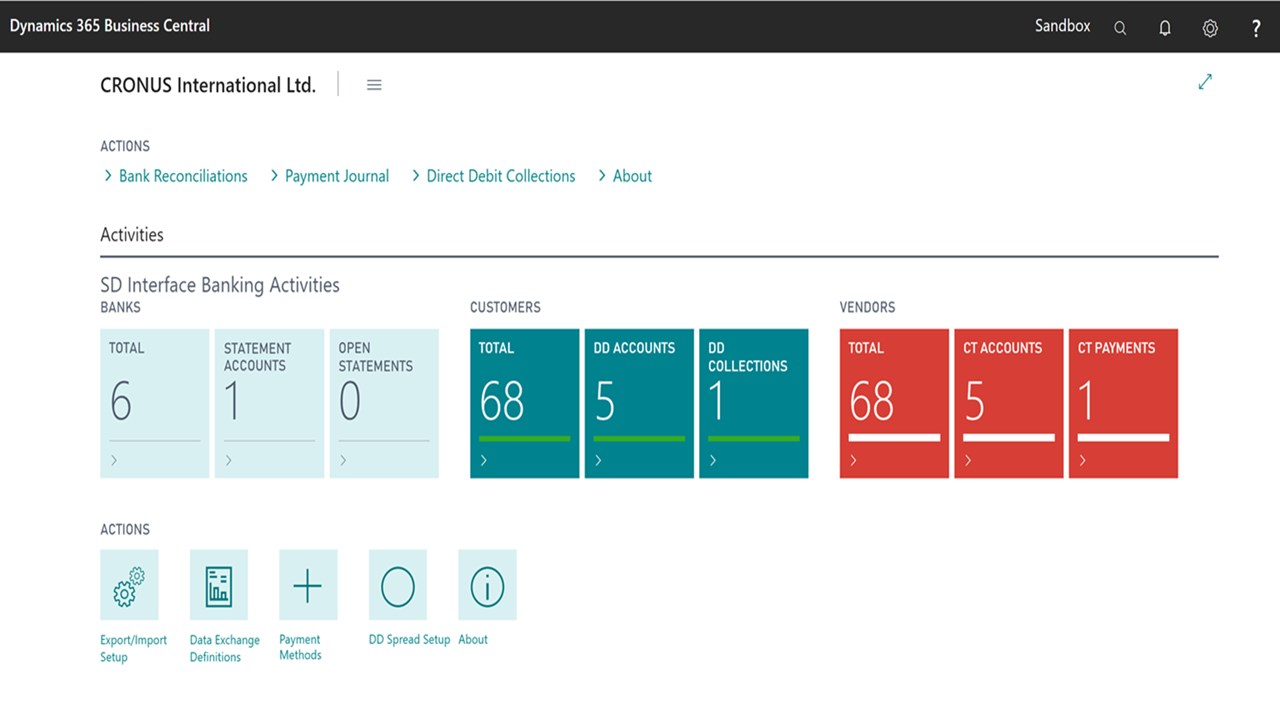Click CRONUS International Ltd. company name
The width and height of the screenshot is (1280, 720).
(x=208, y=85)
